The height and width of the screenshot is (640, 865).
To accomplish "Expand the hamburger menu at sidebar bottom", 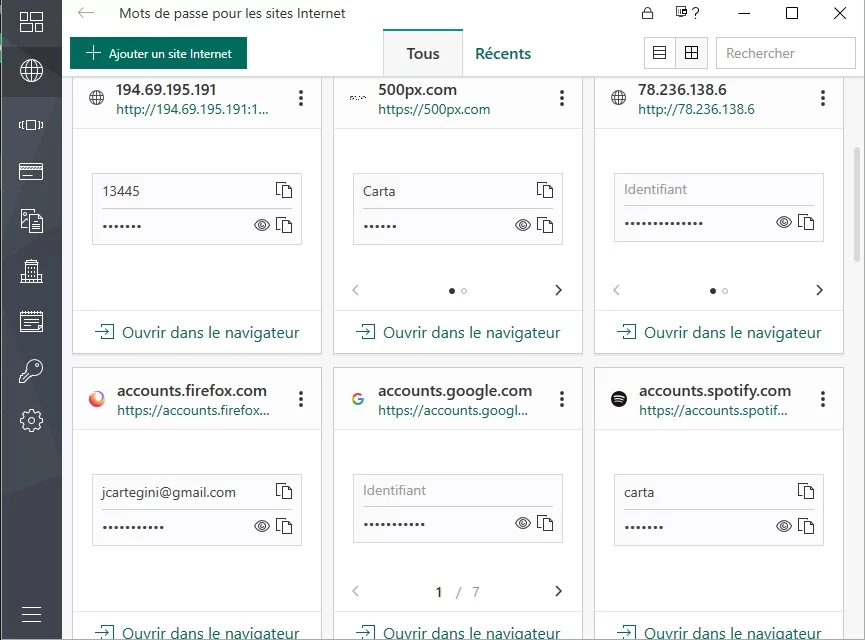I will tap(31, 614).
